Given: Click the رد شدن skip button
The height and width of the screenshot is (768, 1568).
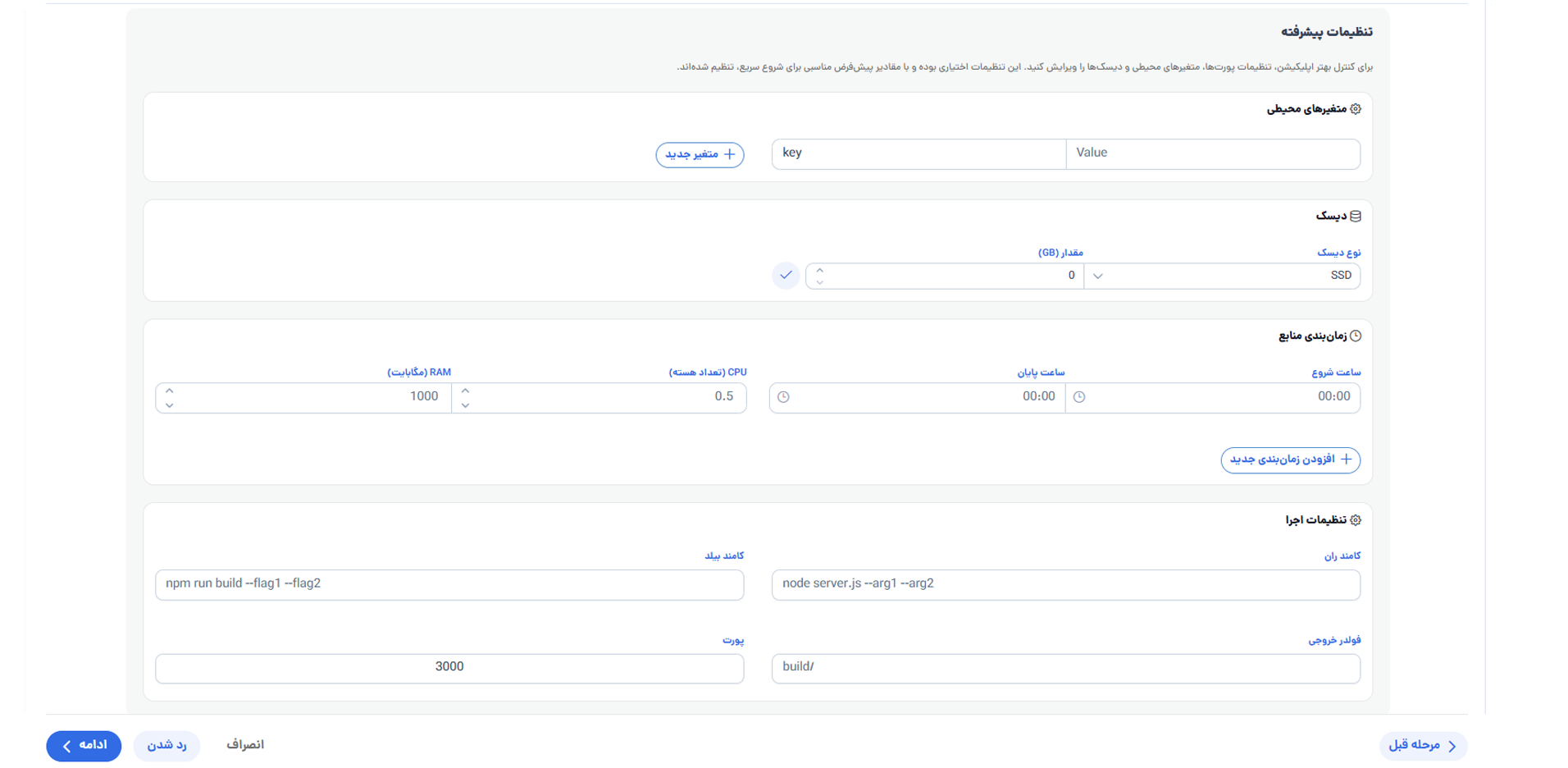Looking at the screenshot, I should coord(167,746).
